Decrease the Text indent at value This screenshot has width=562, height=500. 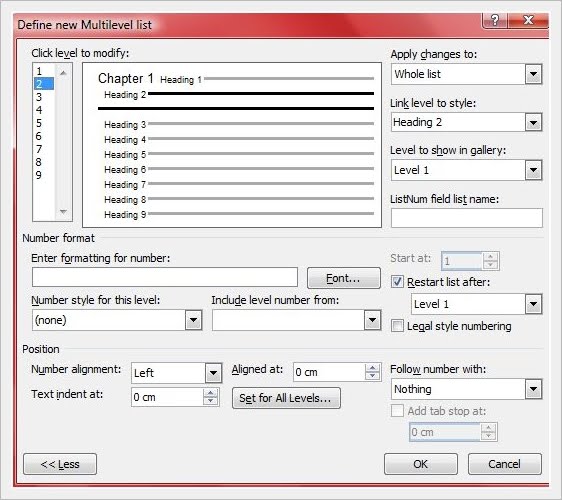pos(210,401)
